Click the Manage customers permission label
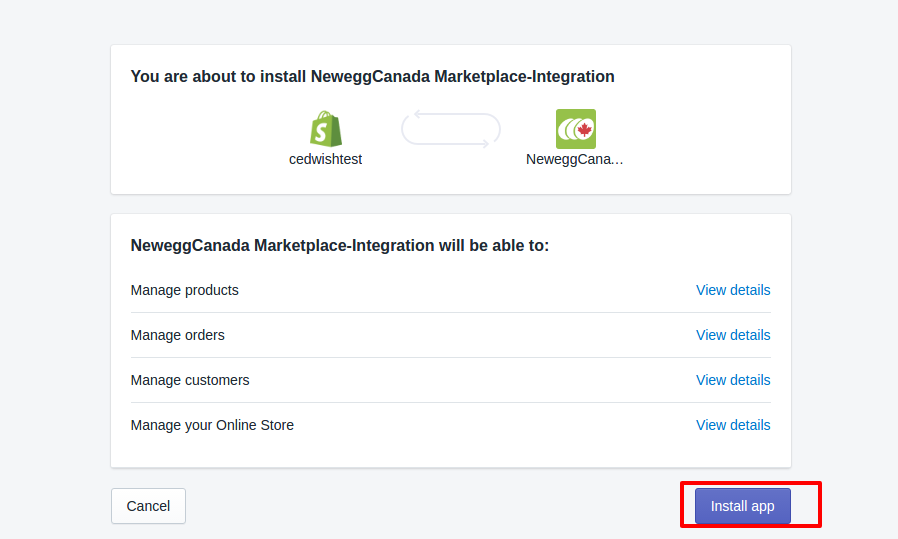The width and height of the screenshot is (898, 539). tap(190, 380)
